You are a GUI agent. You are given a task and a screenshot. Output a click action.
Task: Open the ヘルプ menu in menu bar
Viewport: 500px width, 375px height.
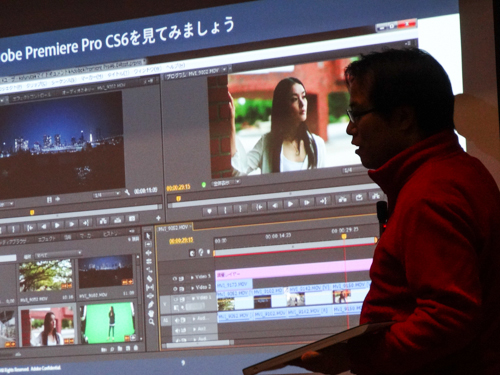point(175,66)
